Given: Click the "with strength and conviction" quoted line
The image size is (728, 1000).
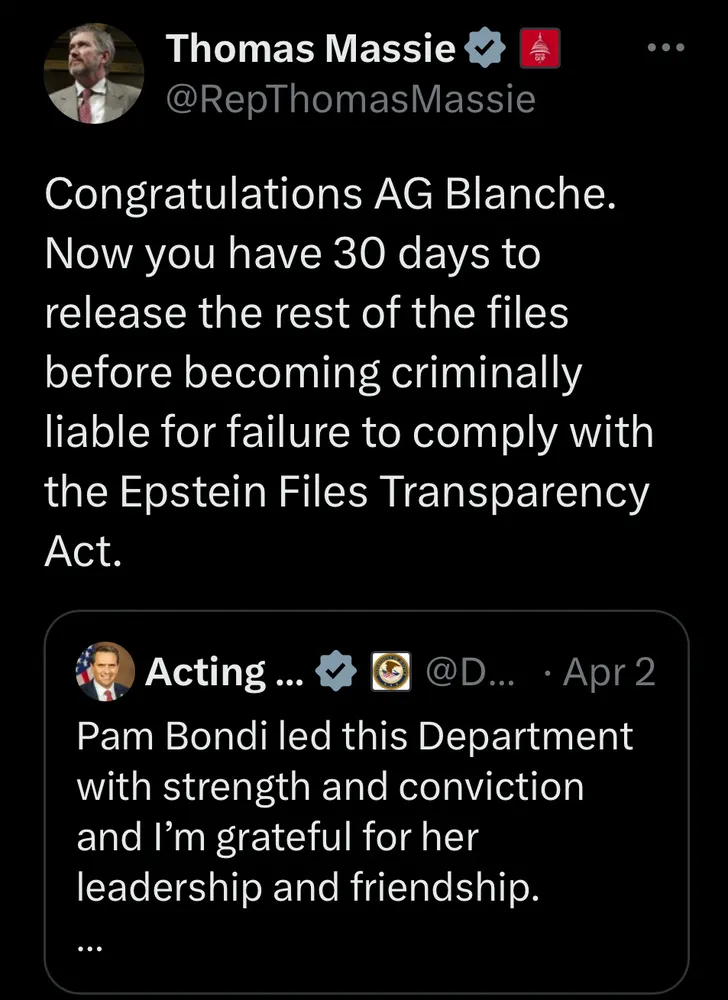Looking at the screenshot, I should (x=330, y=787).
